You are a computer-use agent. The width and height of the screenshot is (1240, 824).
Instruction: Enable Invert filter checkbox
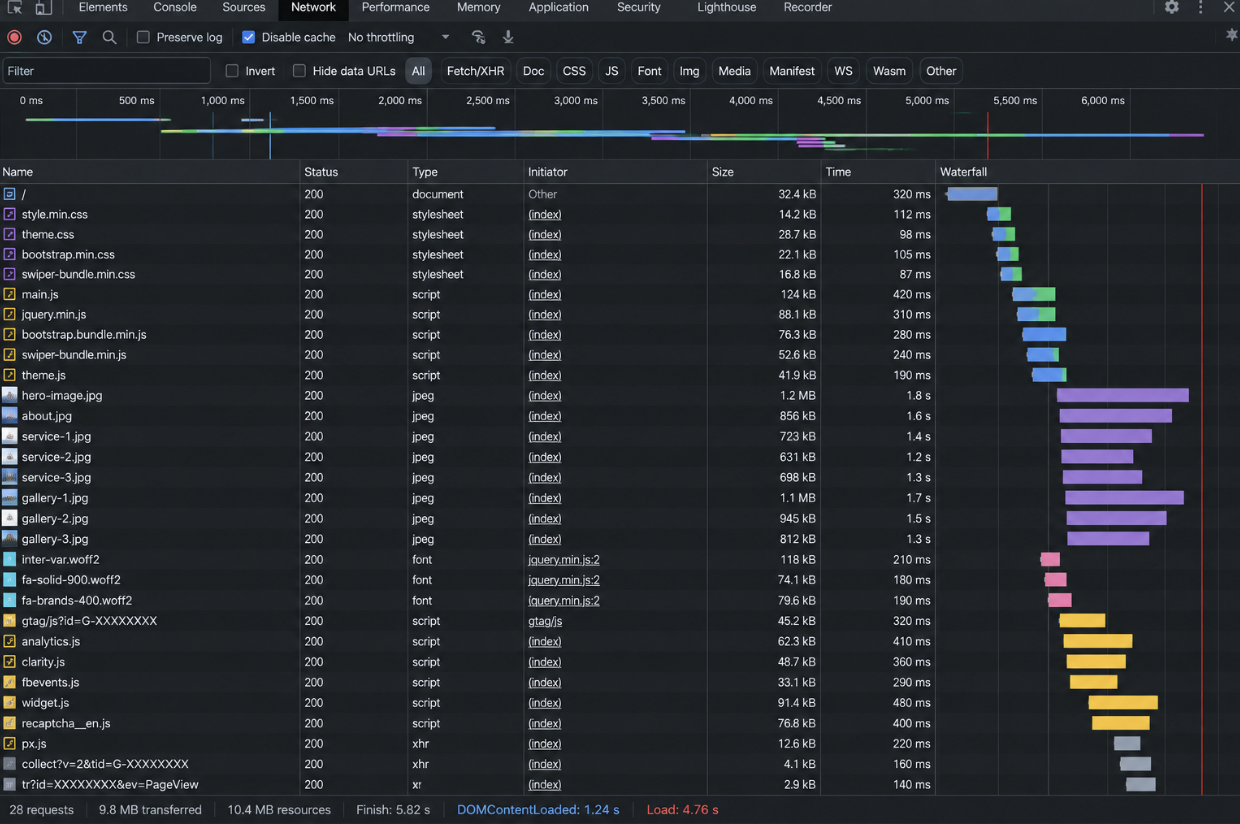point(232,71)
